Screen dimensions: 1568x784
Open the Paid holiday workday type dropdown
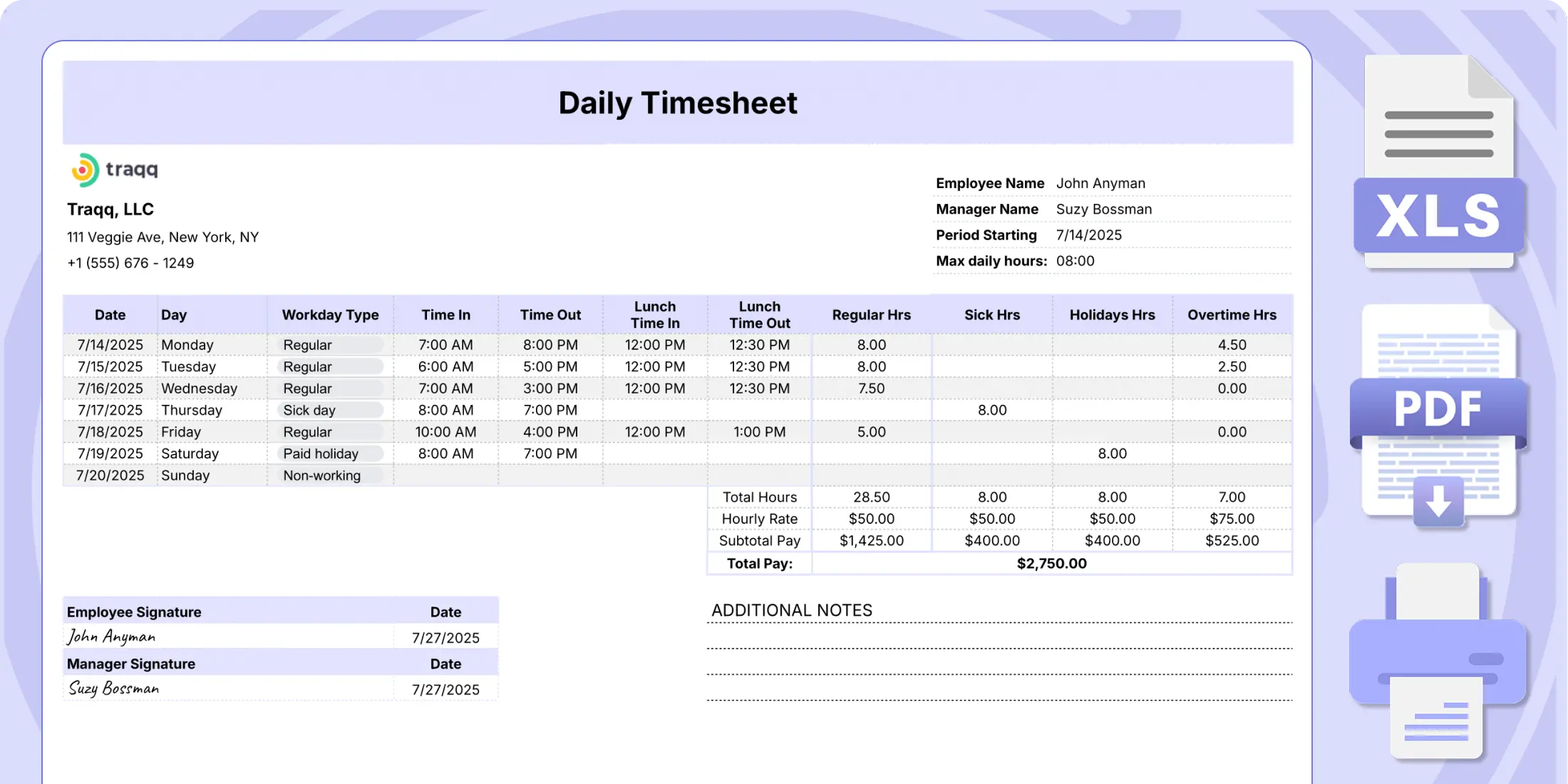coord(330,453)
